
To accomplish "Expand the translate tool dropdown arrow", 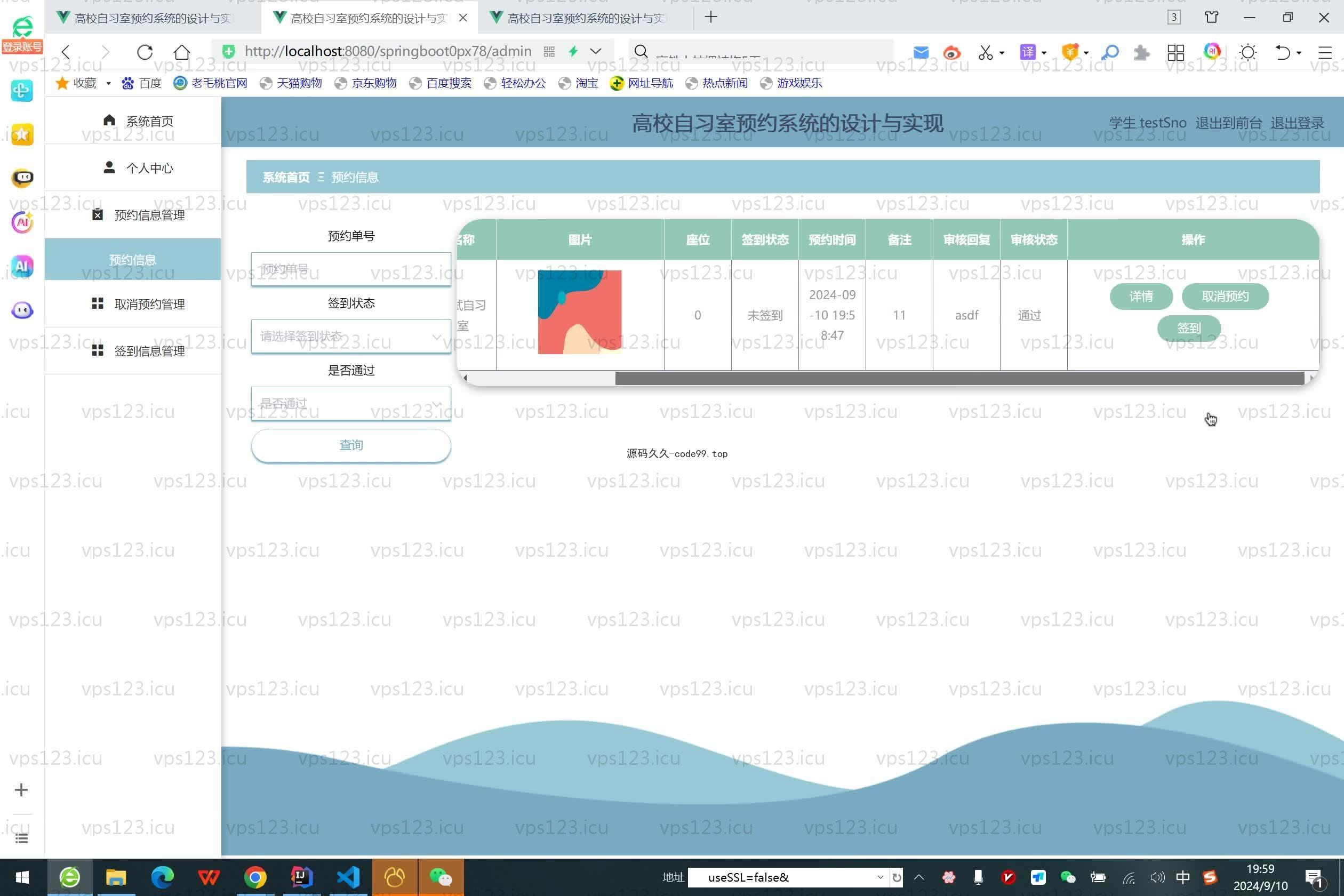I will coord(1044,53).
